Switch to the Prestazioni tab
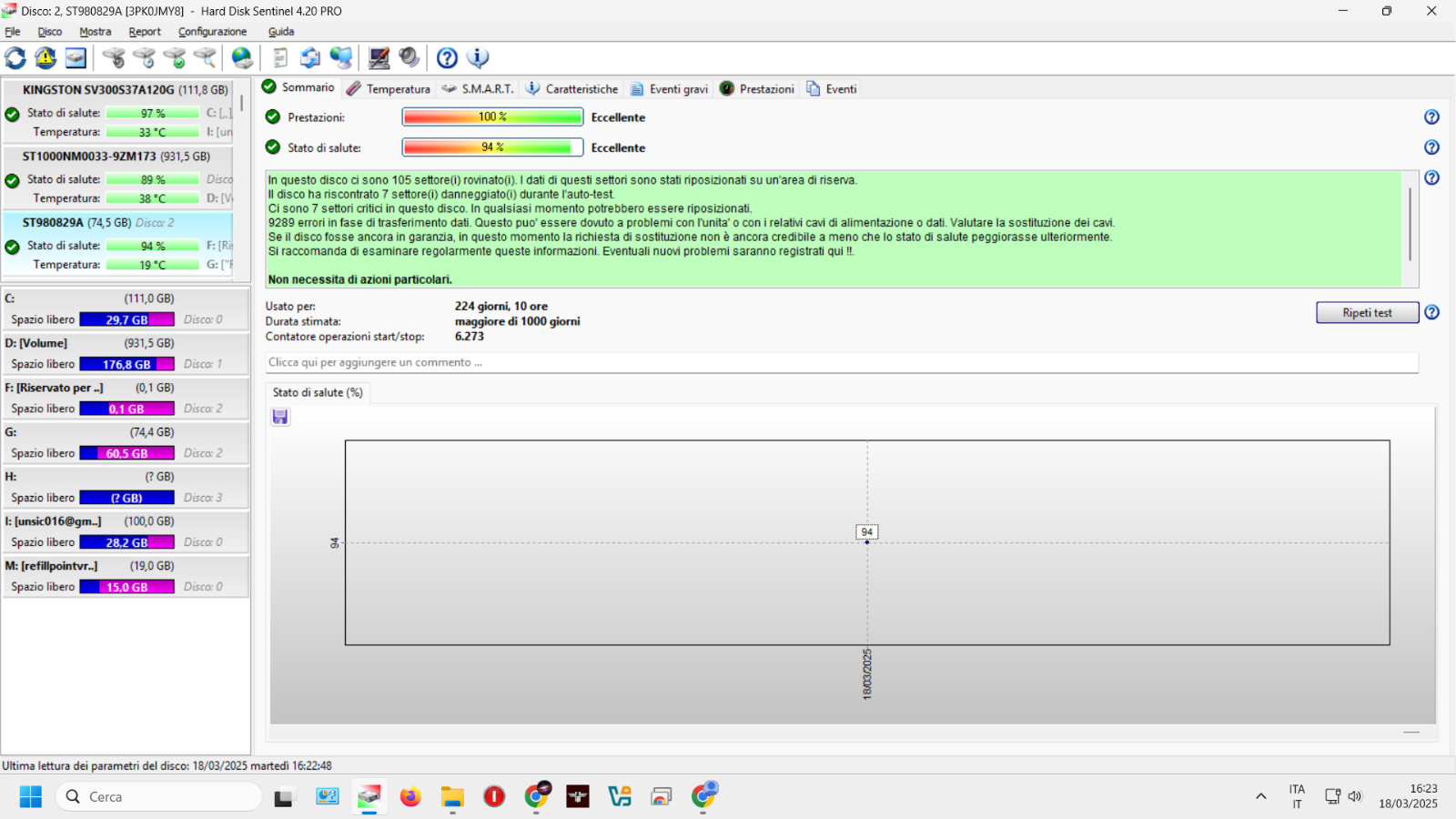Viewport: 1456px width, 819px height. click(x=757, y=89)
